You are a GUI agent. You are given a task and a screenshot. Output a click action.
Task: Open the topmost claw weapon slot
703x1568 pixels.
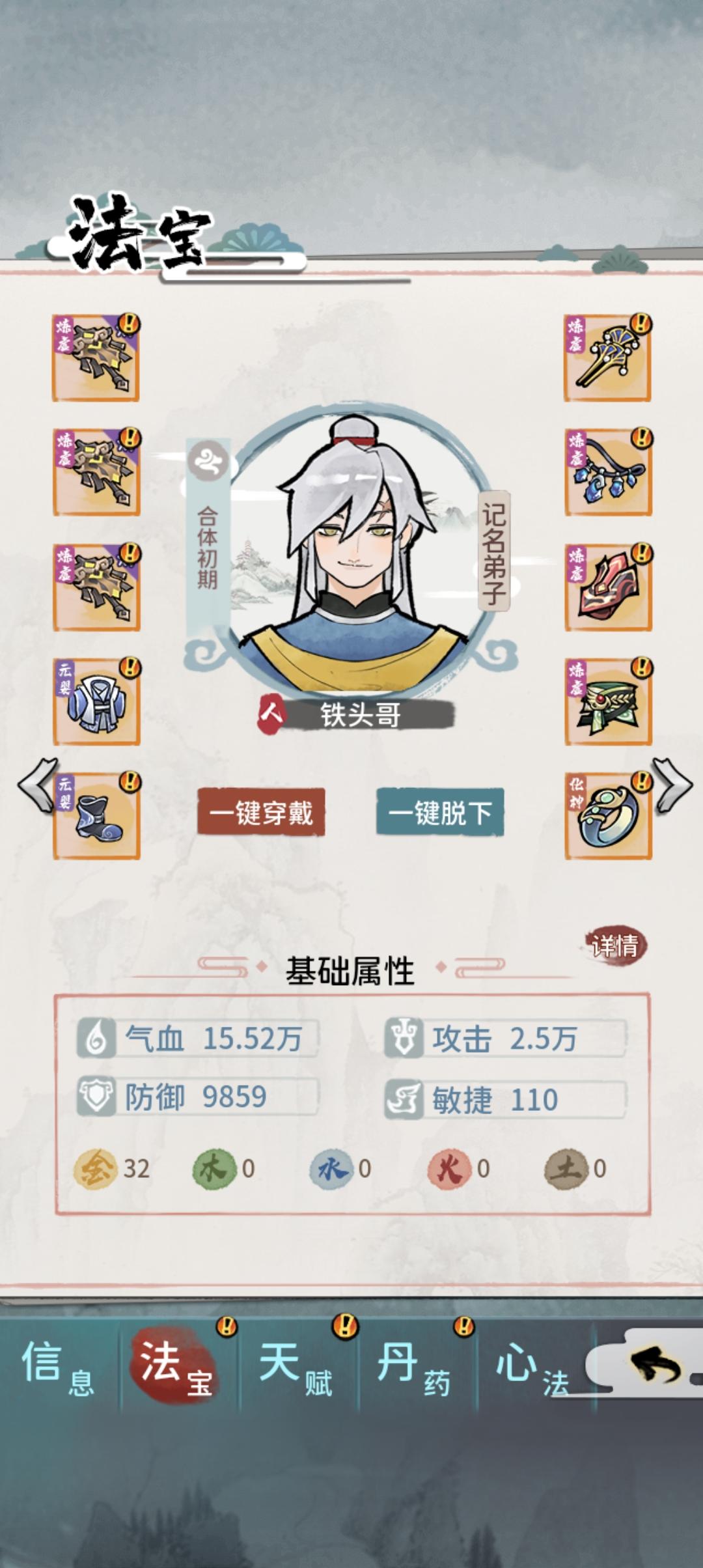click(x=96, y=358)
